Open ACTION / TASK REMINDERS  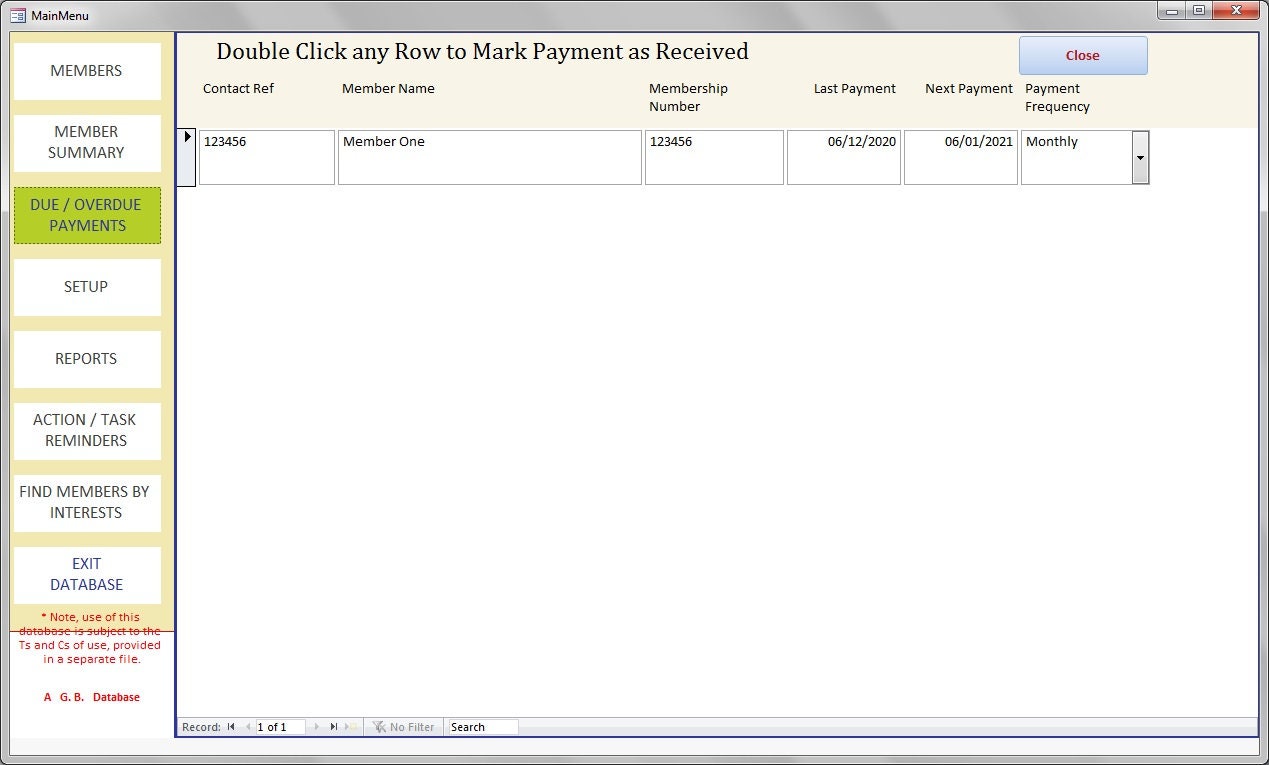[86, 430]
